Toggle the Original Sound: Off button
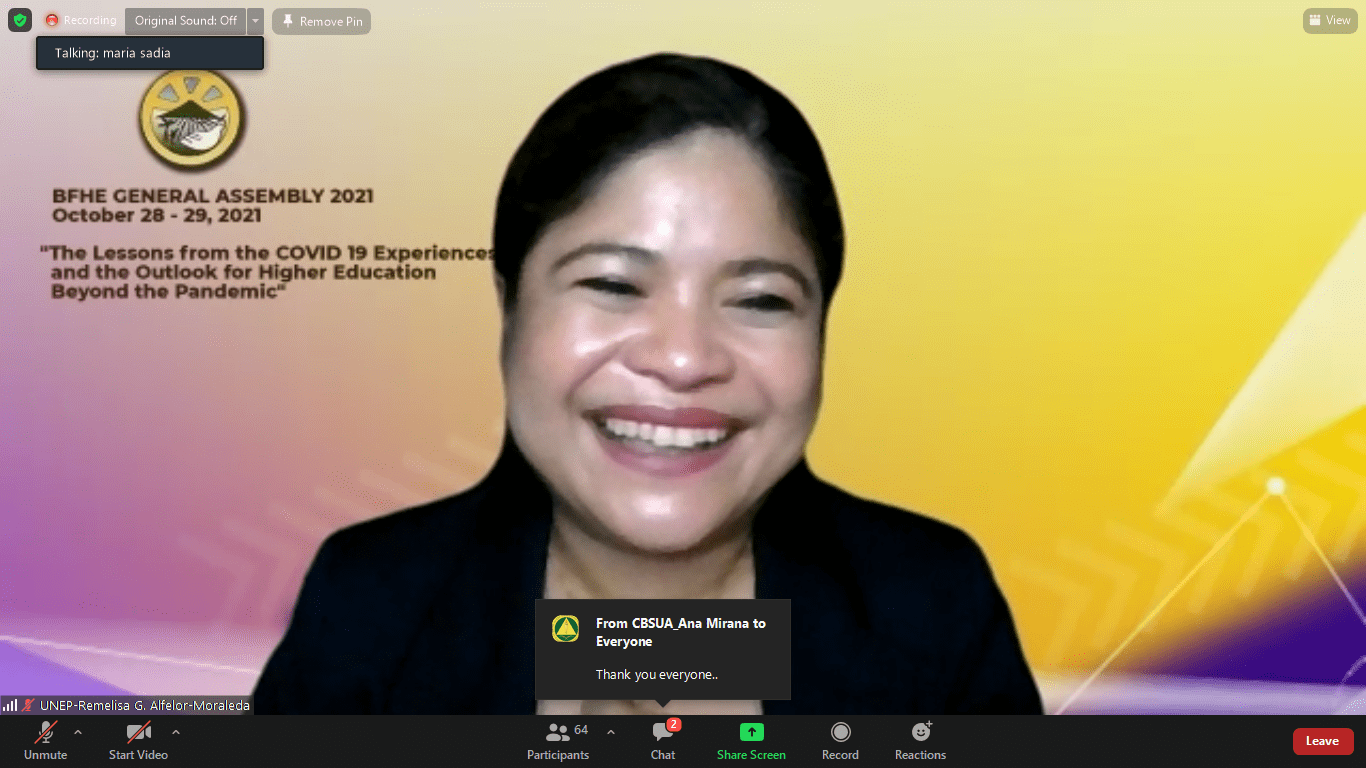1366x768 pixels. pyautogui.click(x=186, y=20)
